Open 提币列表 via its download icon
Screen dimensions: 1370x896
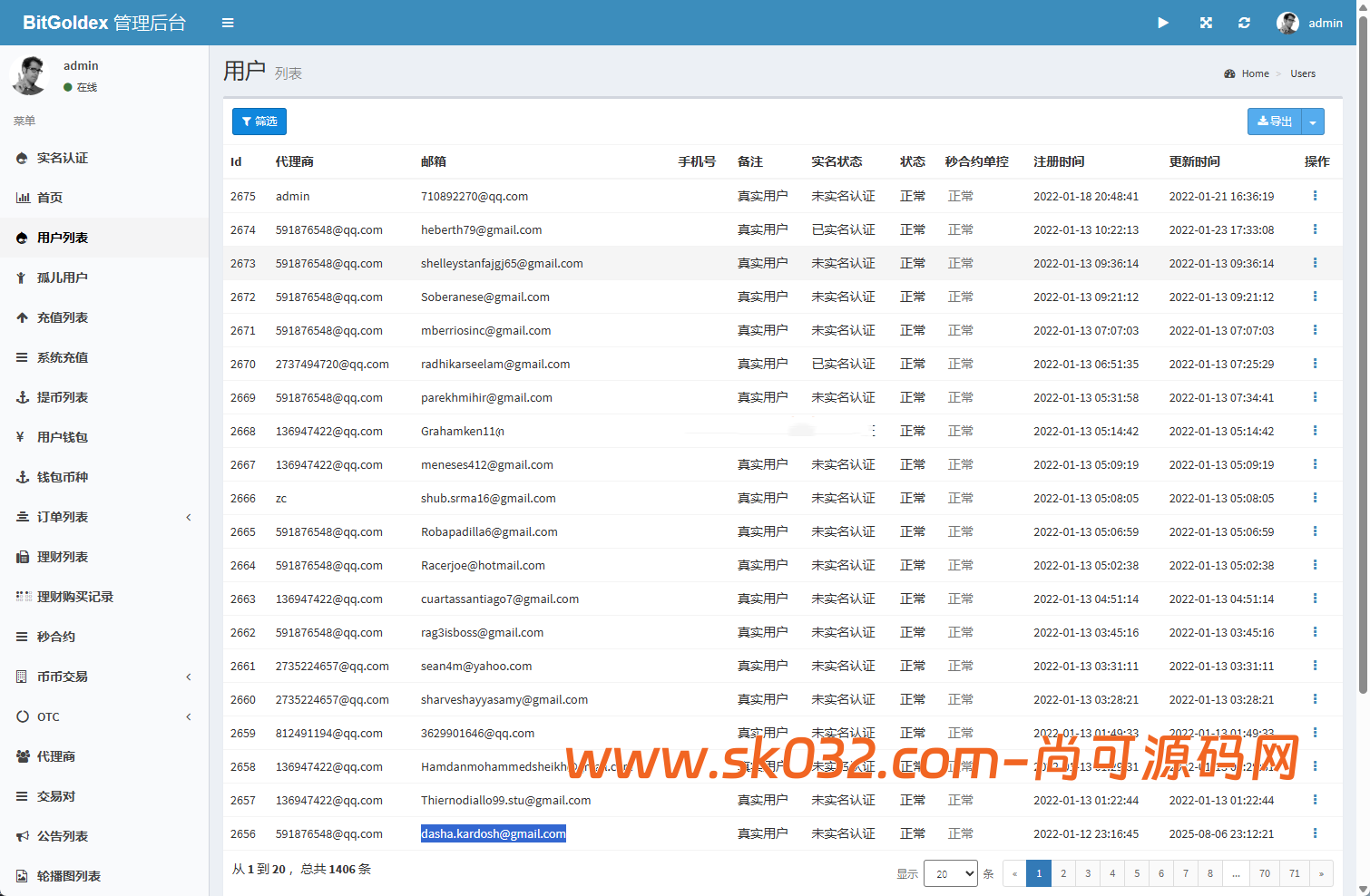(x=23, y=397)
